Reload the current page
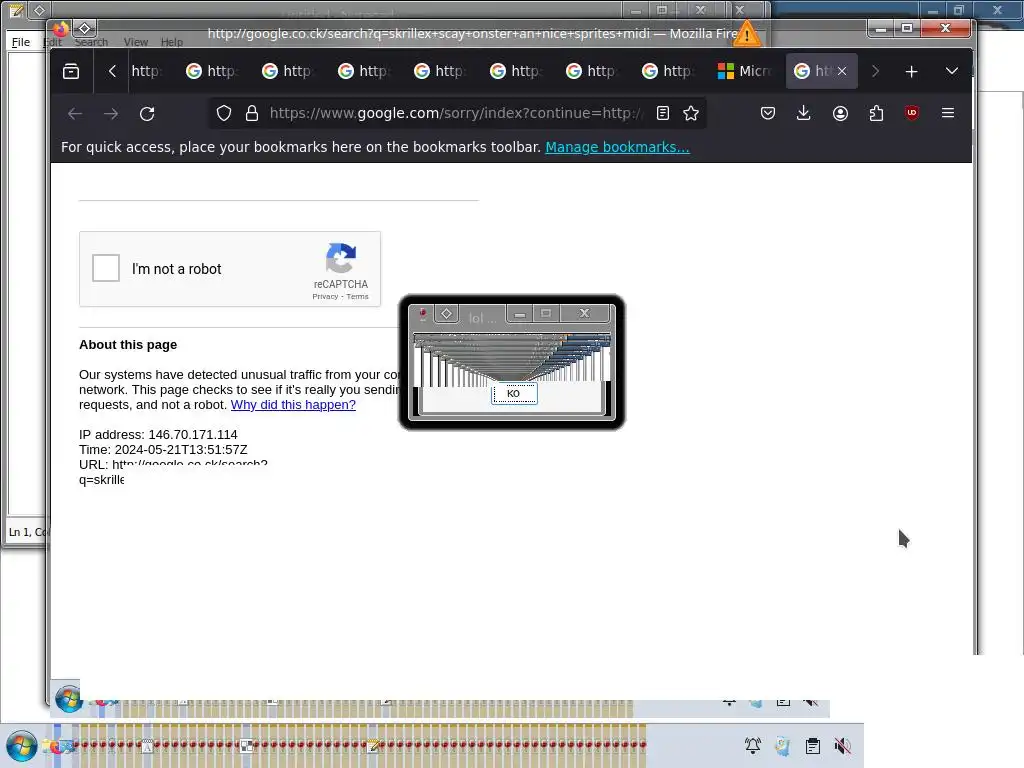 point(147,114)
